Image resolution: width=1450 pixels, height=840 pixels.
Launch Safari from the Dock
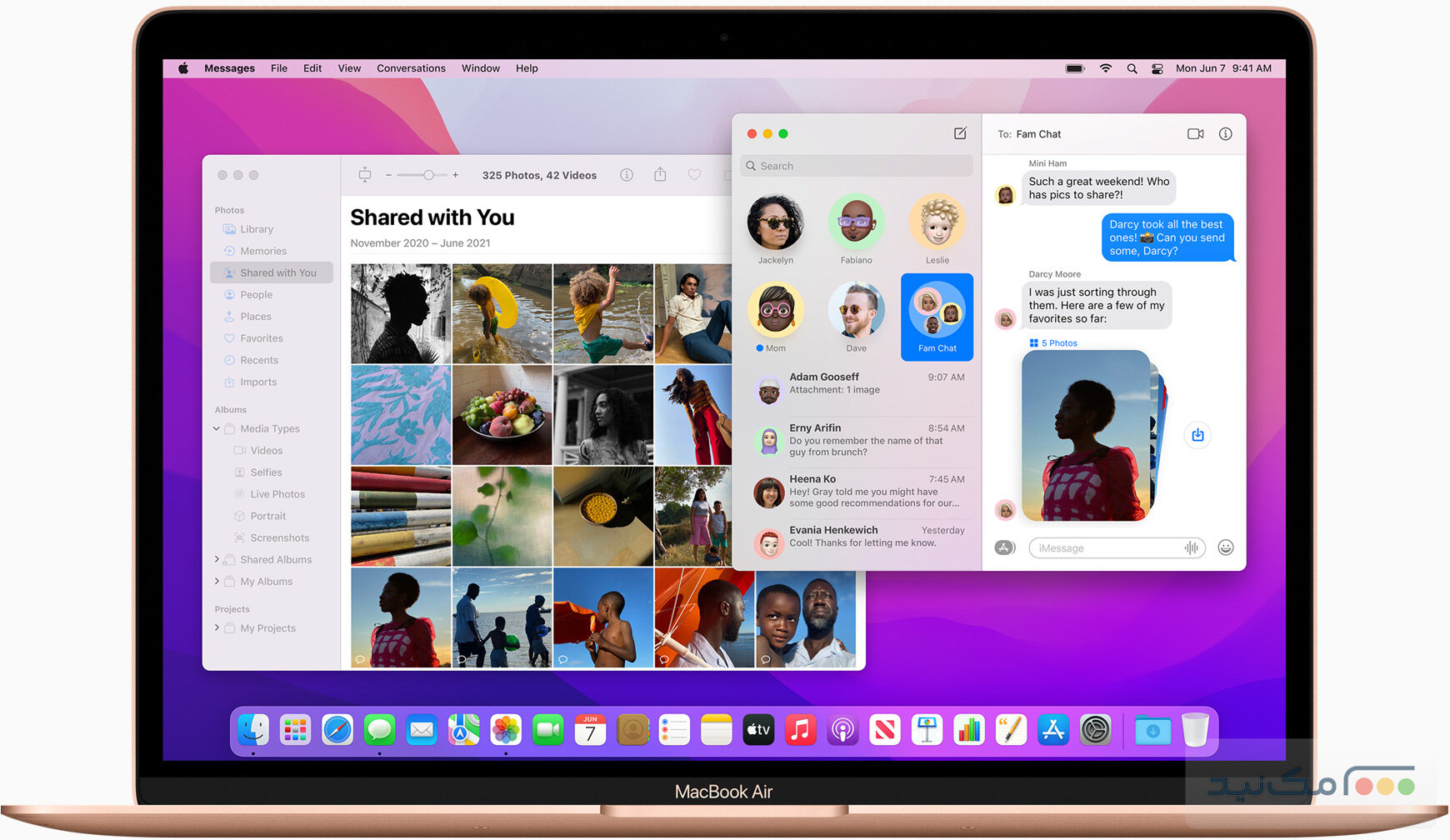[337, 730]
